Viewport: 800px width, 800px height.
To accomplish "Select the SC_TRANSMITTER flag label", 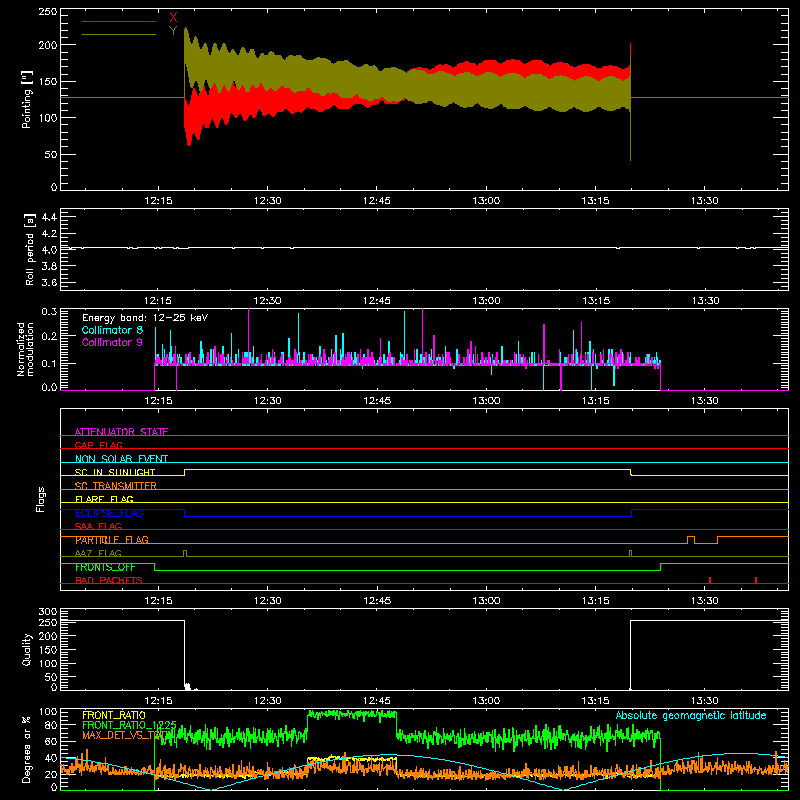I will [x=116, y=486].
